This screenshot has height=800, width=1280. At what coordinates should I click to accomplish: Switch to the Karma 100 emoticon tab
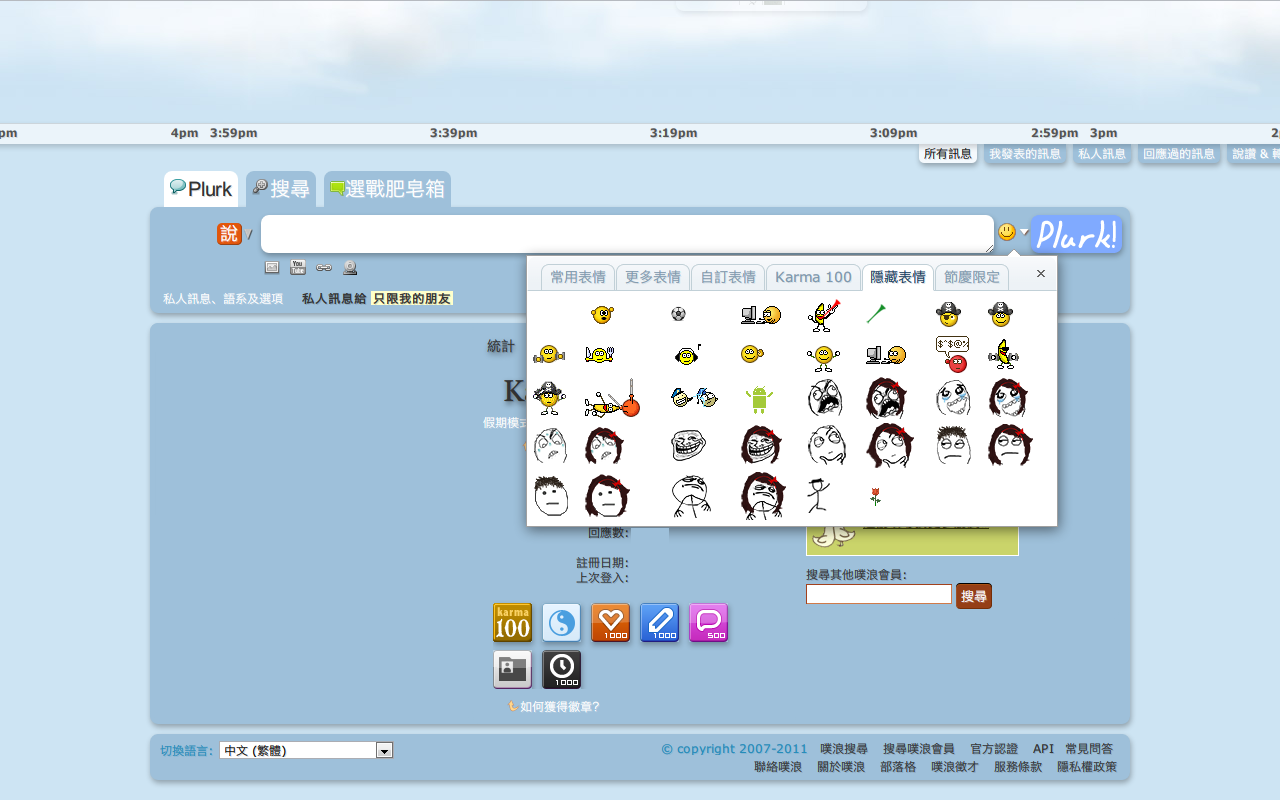(813, 277)
